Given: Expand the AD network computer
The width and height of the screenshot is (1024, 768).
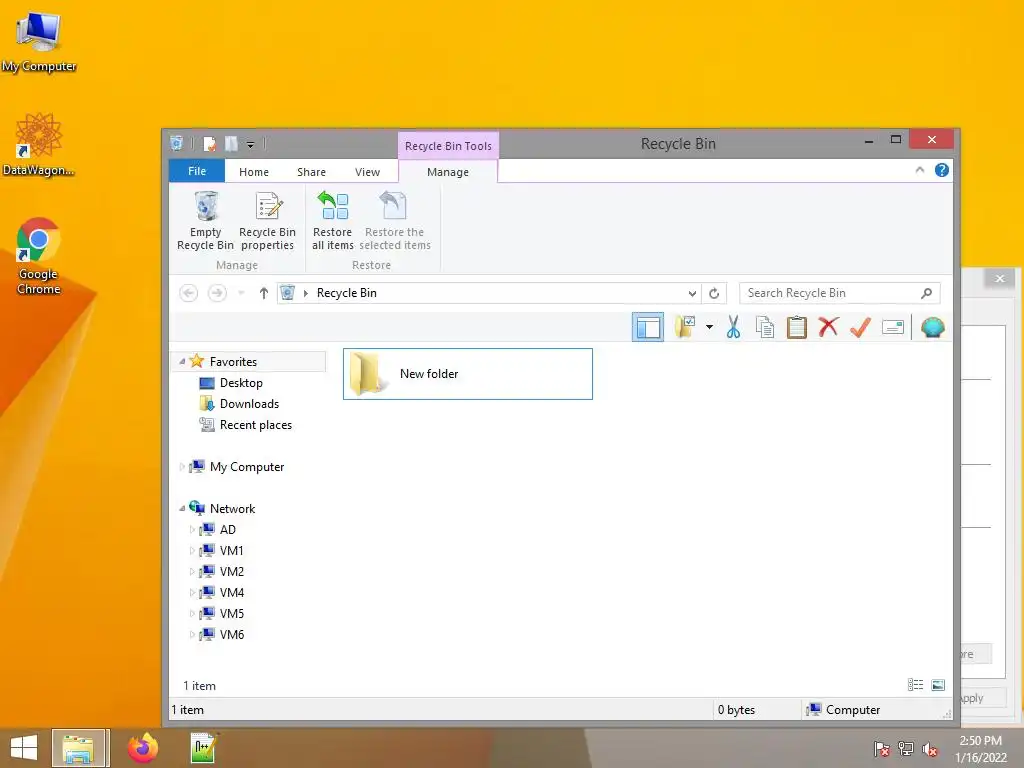Looking at the screenshot, I should (x=192, y=530).
